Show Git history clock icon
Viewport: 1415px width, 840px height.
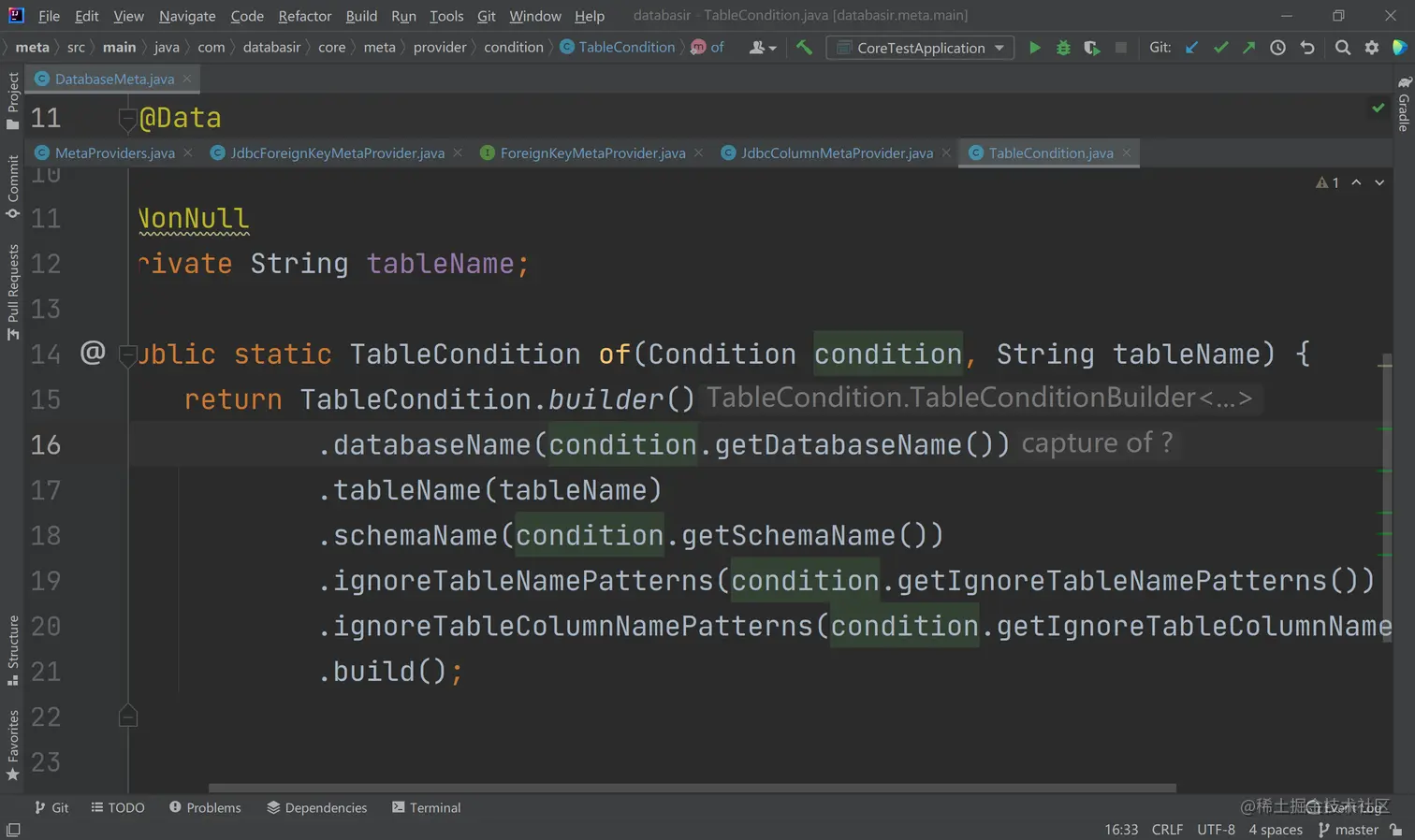(x=1277, y=48)
